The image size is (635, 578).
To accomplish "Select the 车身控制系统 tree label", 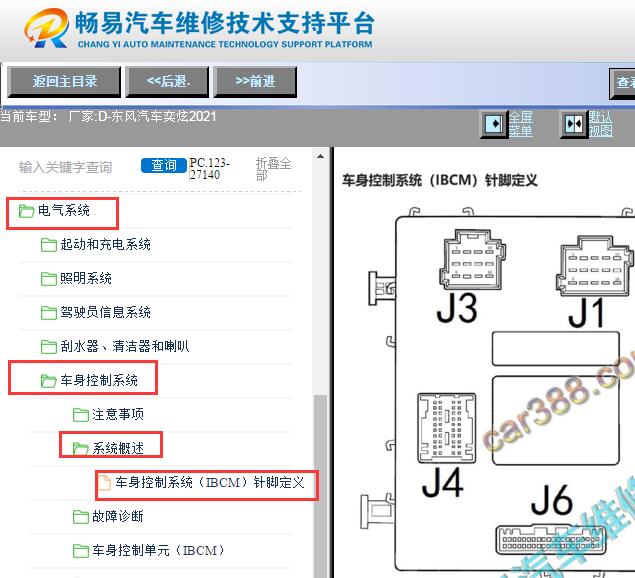I will [99, 381].
